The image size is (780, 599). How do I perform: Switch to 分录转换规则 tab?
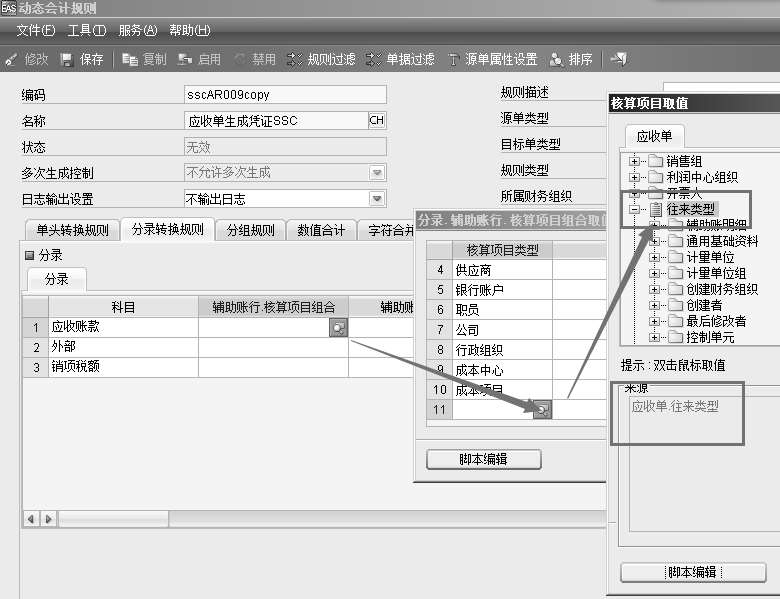(x=168, y=229)
